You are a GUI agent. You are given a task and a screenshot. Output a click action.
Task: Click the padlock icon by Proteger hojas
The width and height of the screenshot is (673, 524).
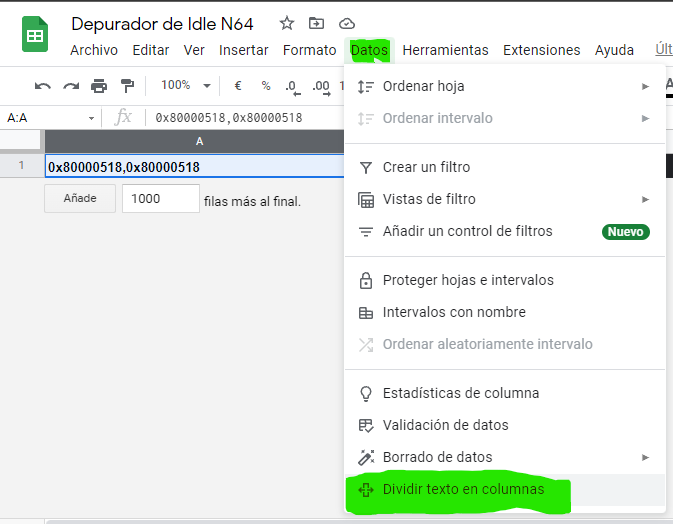coord(366,280)
